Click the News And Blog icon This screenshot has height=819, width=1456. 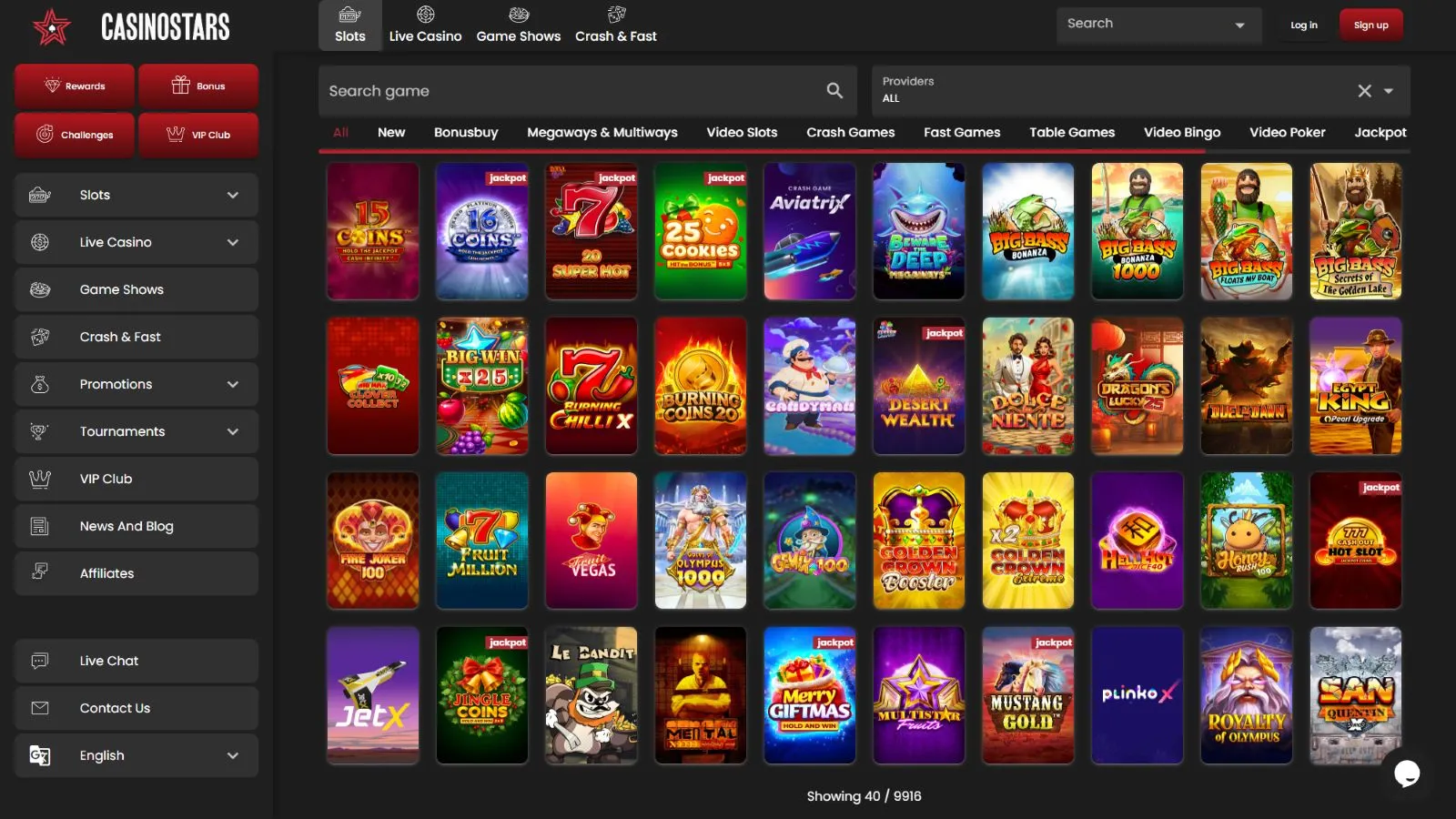point(40,526)
